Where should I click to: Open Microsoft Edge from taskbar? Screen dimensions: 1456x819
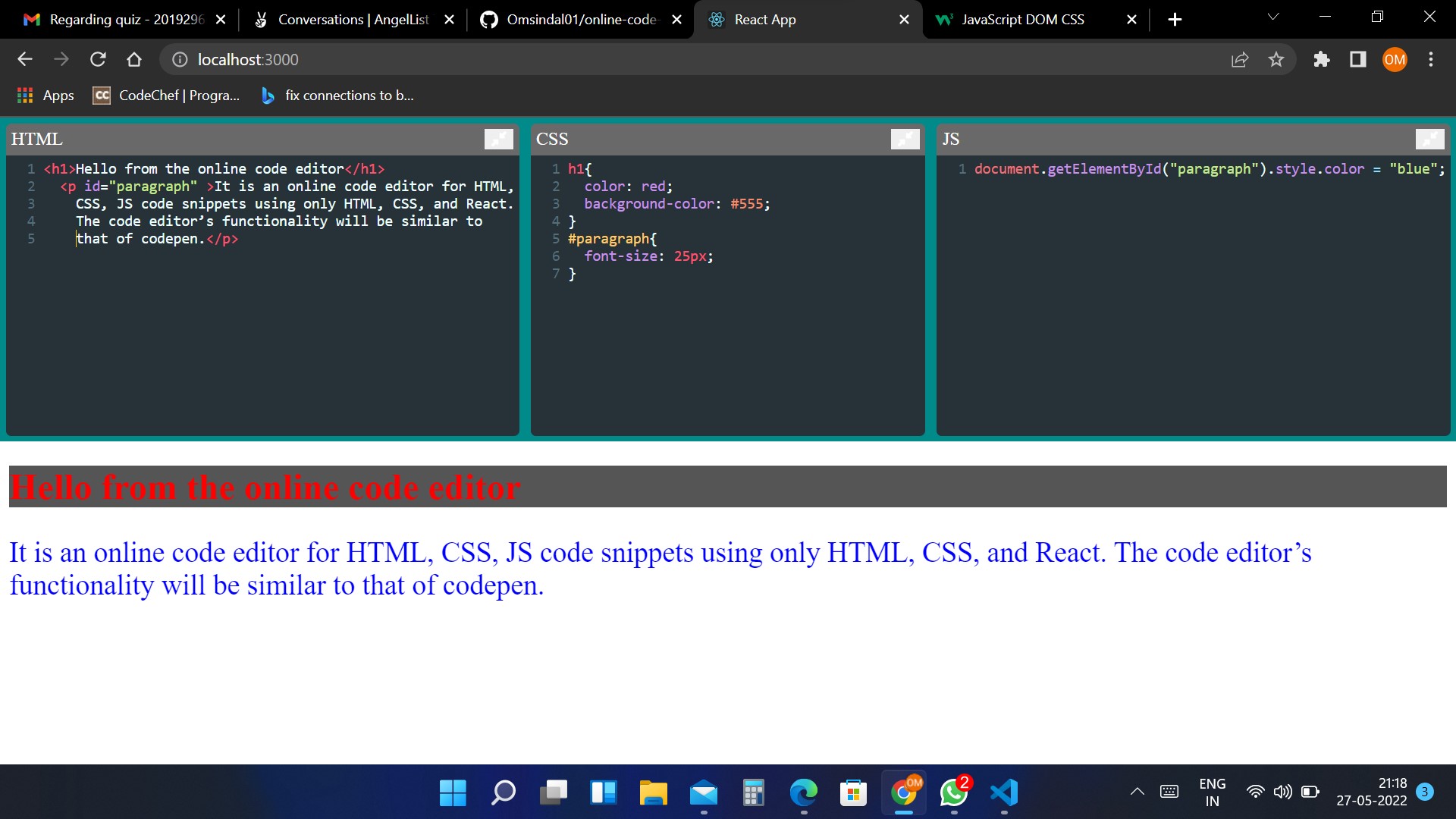point(803,792)
